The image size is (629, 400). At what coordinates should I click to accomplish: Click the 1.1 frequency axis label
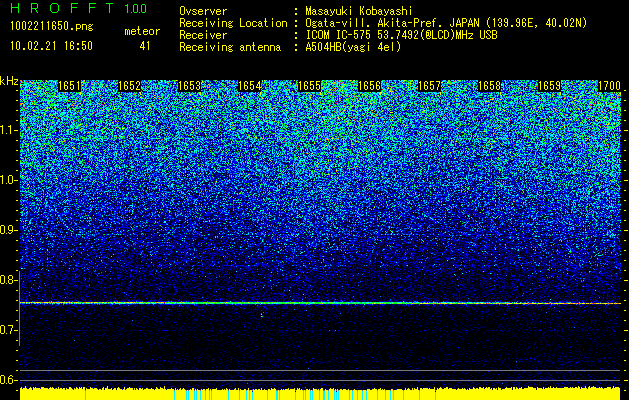[9, 130]
